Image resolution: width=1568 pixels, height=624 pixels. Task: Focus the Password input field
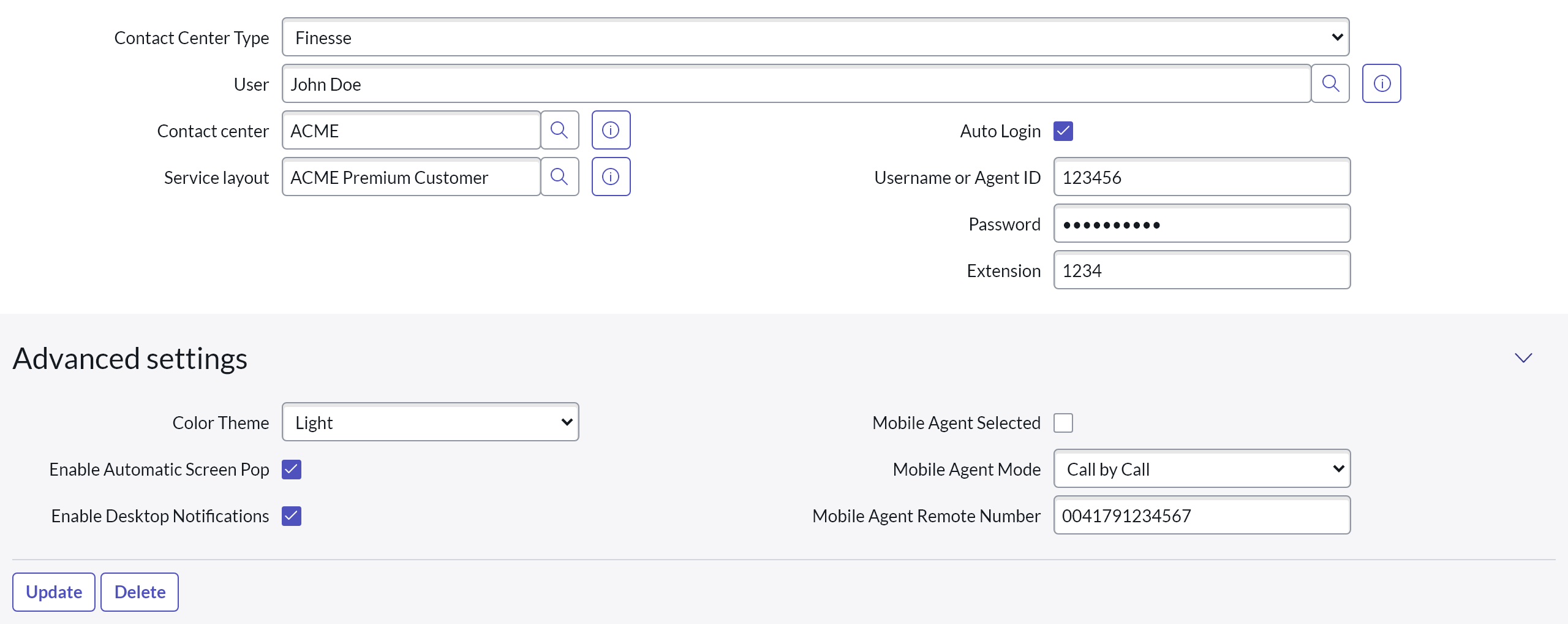[1201, 224]
